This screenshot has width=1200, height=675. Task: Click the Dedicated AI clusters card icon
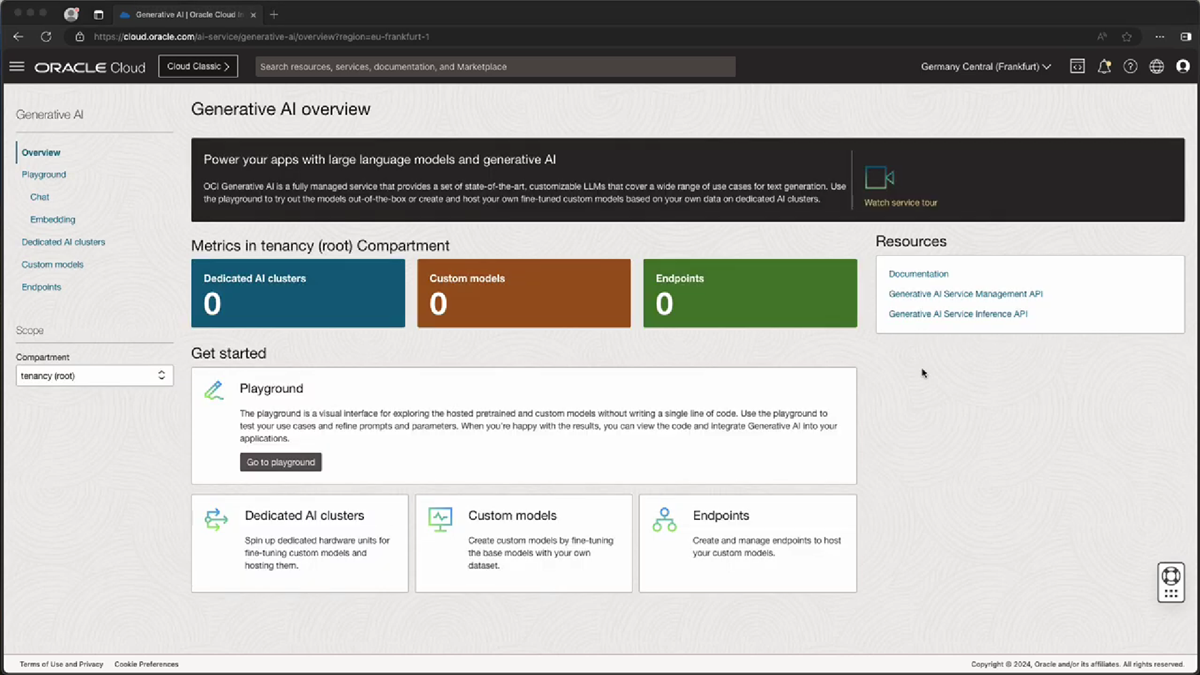point(216,520)
